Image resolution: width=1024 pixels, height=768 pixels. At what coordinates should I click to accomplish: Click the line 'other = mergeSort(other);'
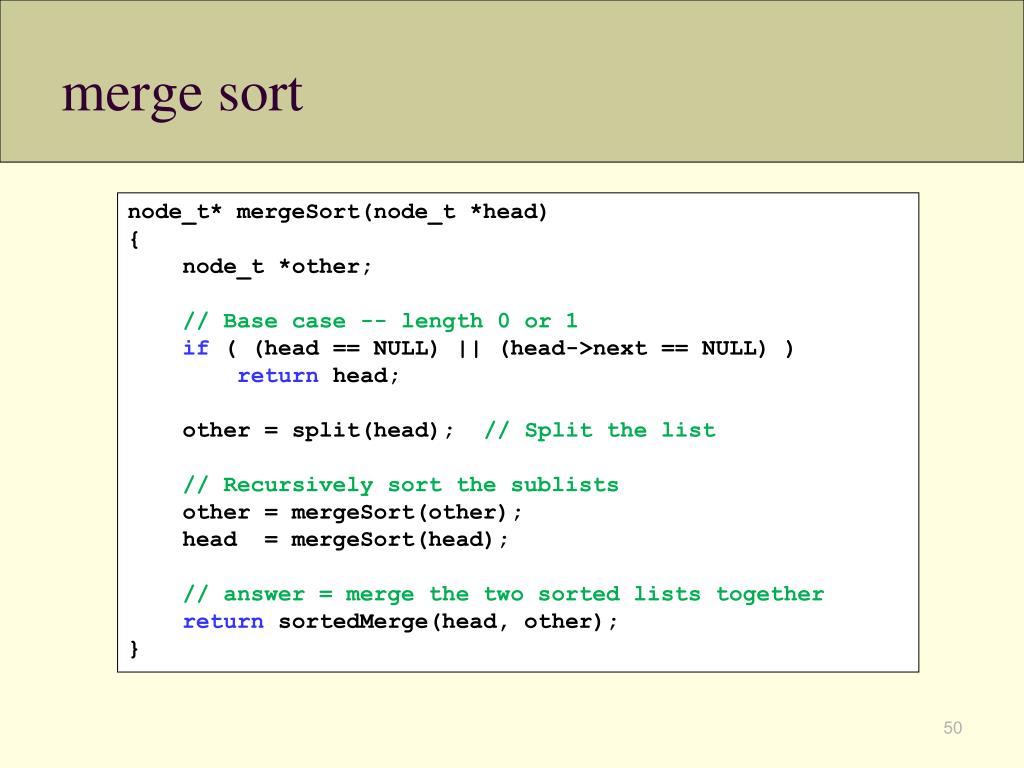point(352,513)
